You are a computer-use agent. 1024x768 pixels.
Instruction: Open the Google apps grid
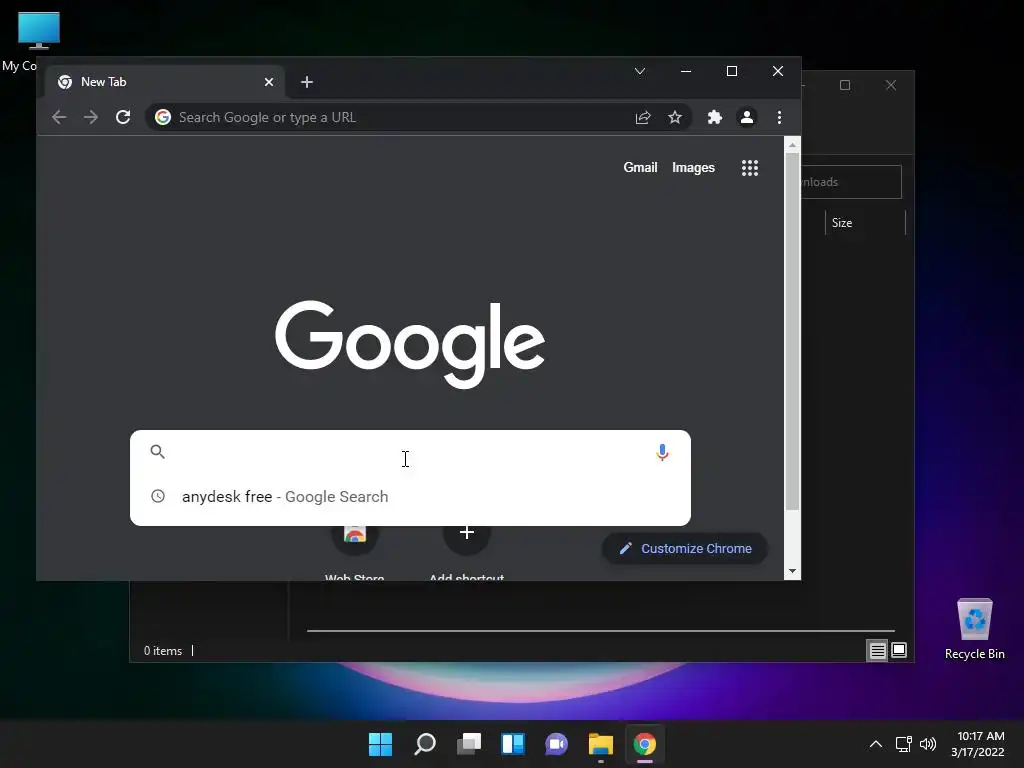[x=750, y=168]
